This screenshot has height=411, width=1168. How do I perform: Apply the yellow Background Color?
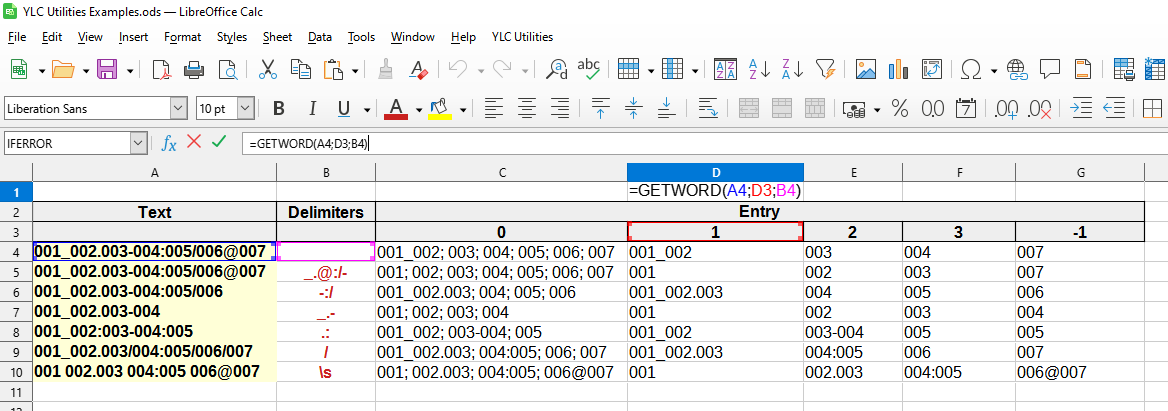pos(440,109)
